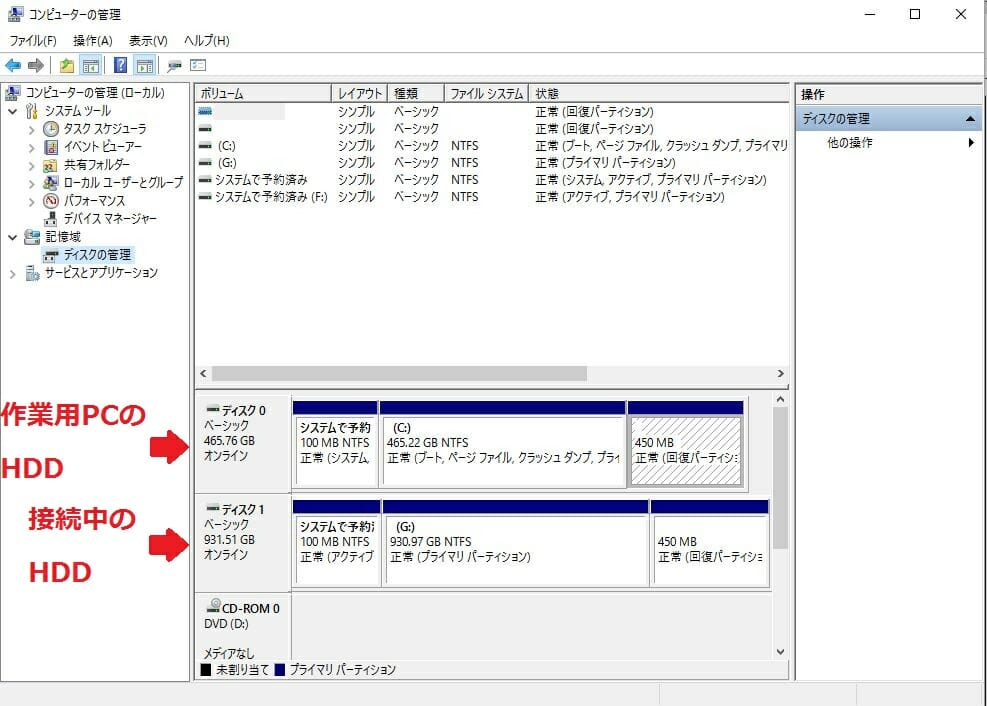
Task: Expand the サービスとアプリケーション tree node
Action: tap(13, 273)
